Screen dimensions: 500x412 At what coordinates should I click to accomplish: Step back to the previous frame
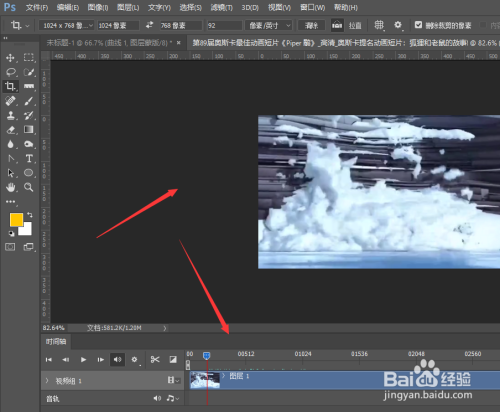click(66, 360)
